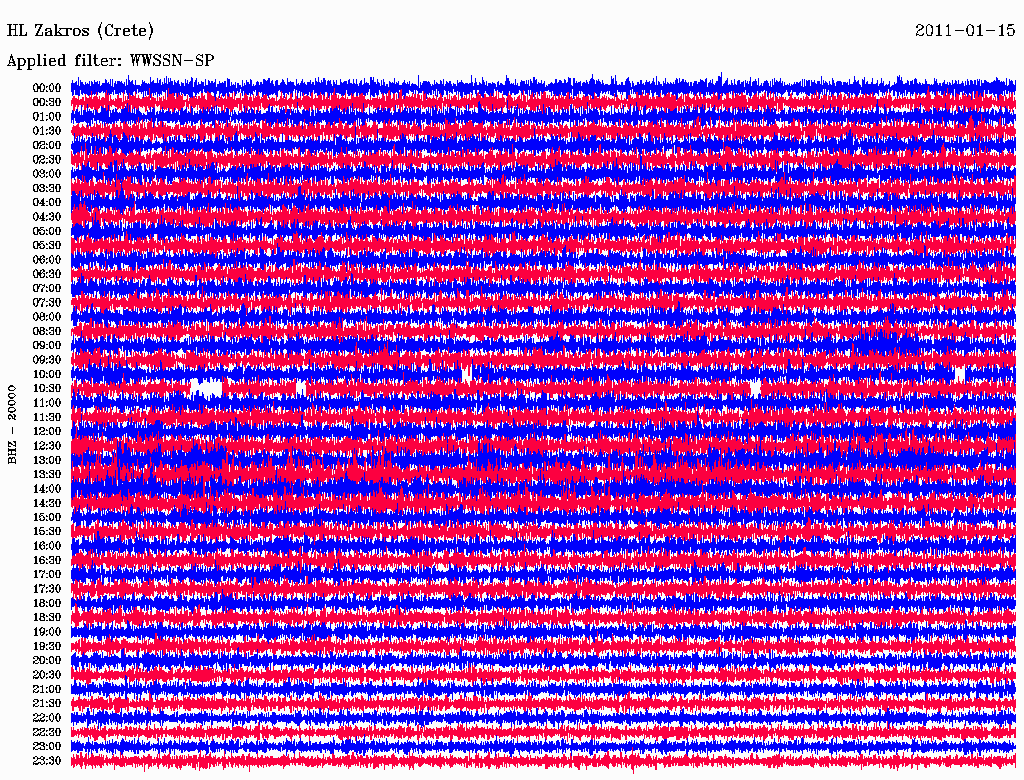Image resolution: width=1024 pixels, height=780 pixels.
Task: Select the 10:00 time label
Action: click(x=47, y=374)
